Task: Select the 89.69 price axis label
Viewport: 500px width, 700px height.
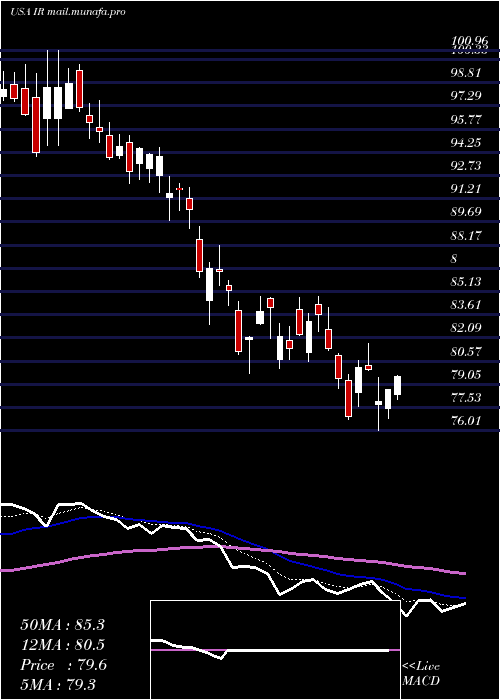Action: (466, 211)
